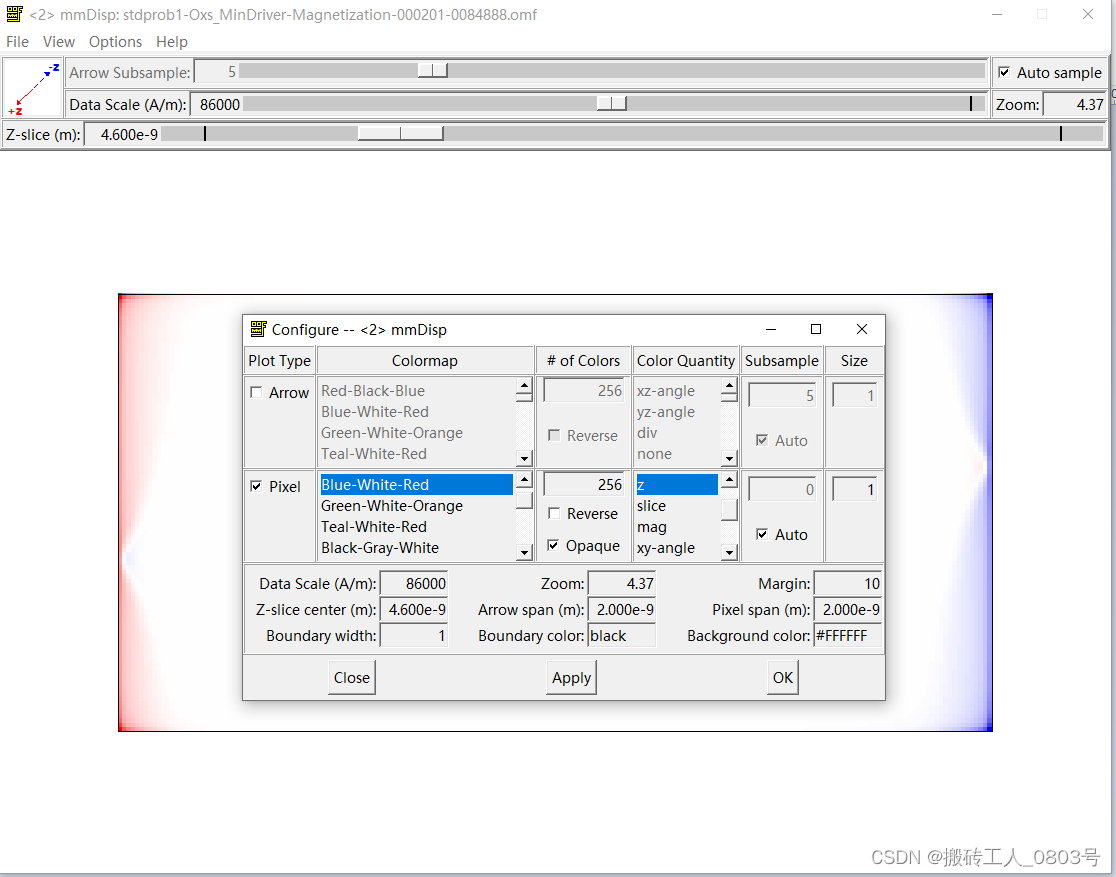Select div arrow color quantity
Screen dimensions: 1116x877
[677, 433]
